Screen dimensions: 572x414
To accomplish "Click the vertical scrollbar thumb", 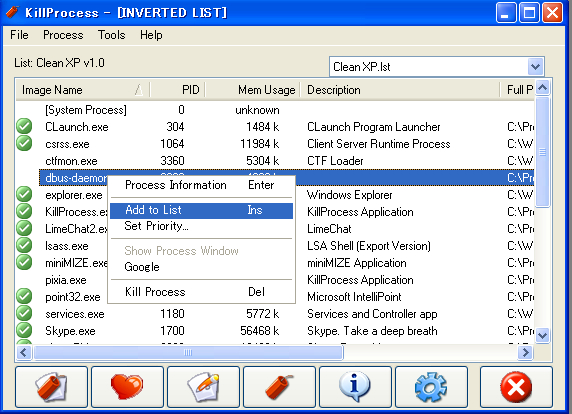I will pyautogui.click(x=542, y=152).
